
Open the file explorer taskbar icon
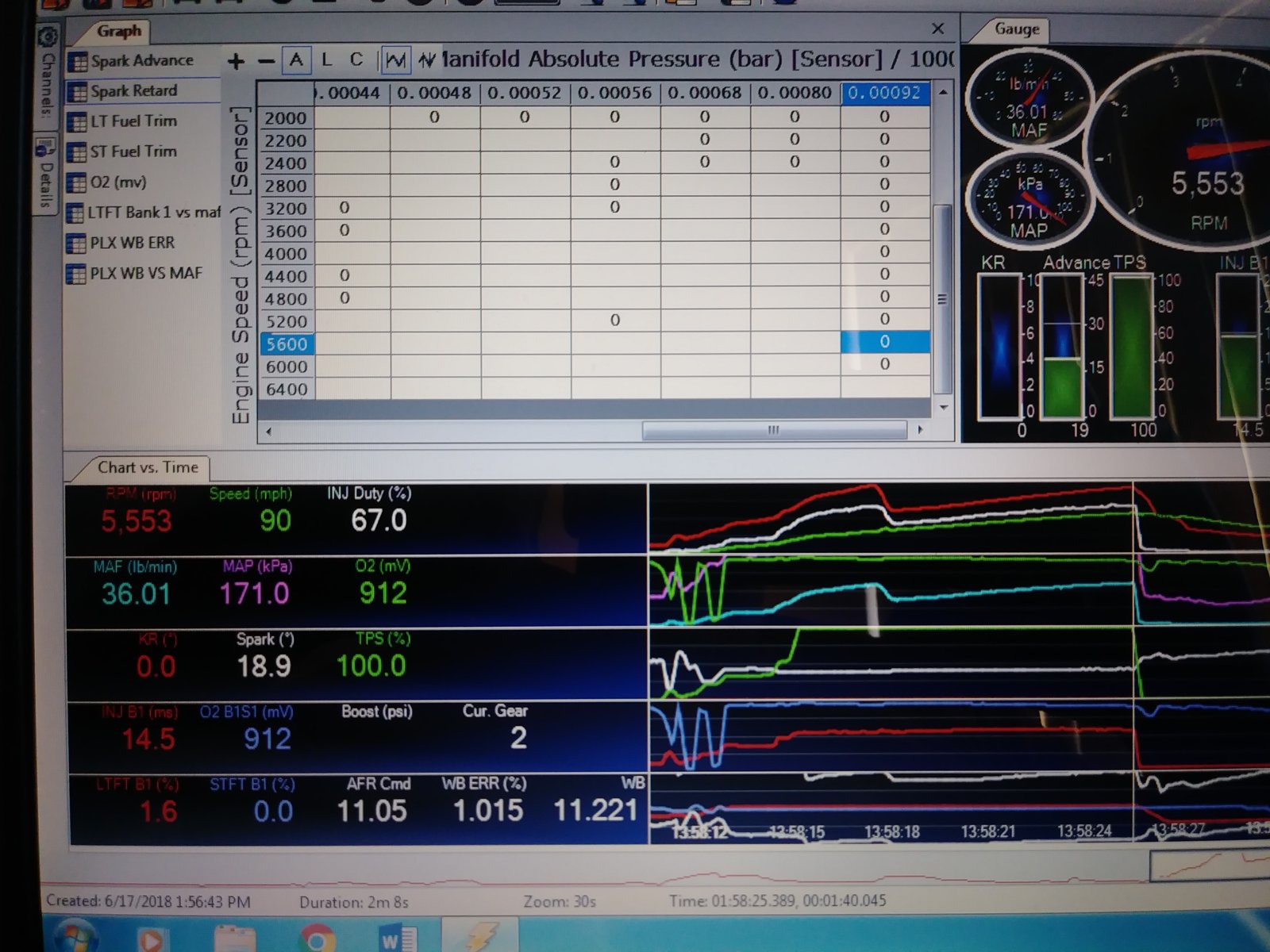[235, 940]
